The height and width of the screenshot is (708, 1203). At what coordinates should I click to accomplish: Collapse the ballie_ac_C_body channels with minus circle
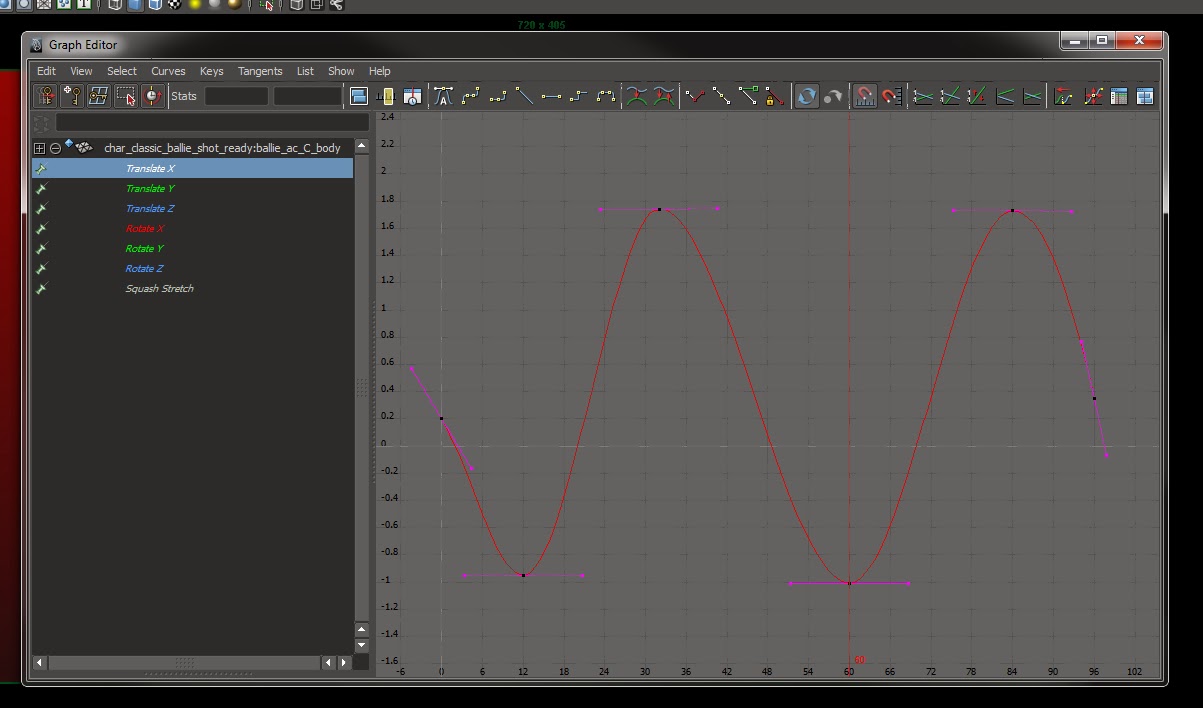55,148
